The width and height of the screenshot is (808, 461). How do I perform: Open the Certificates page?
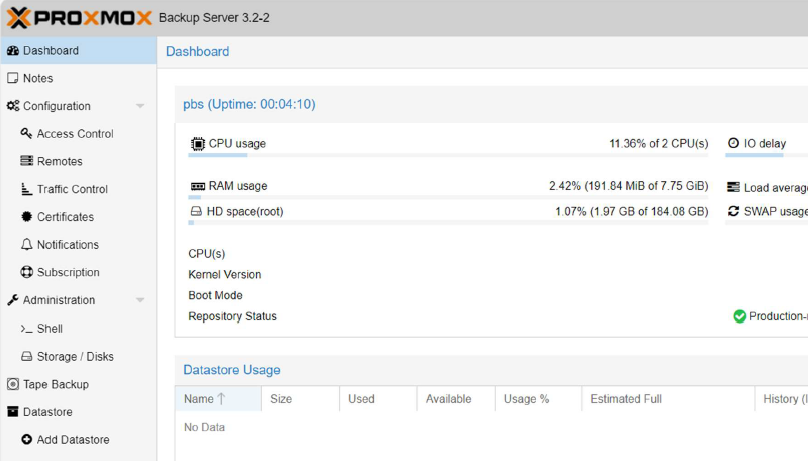click(x=78, y=217)
